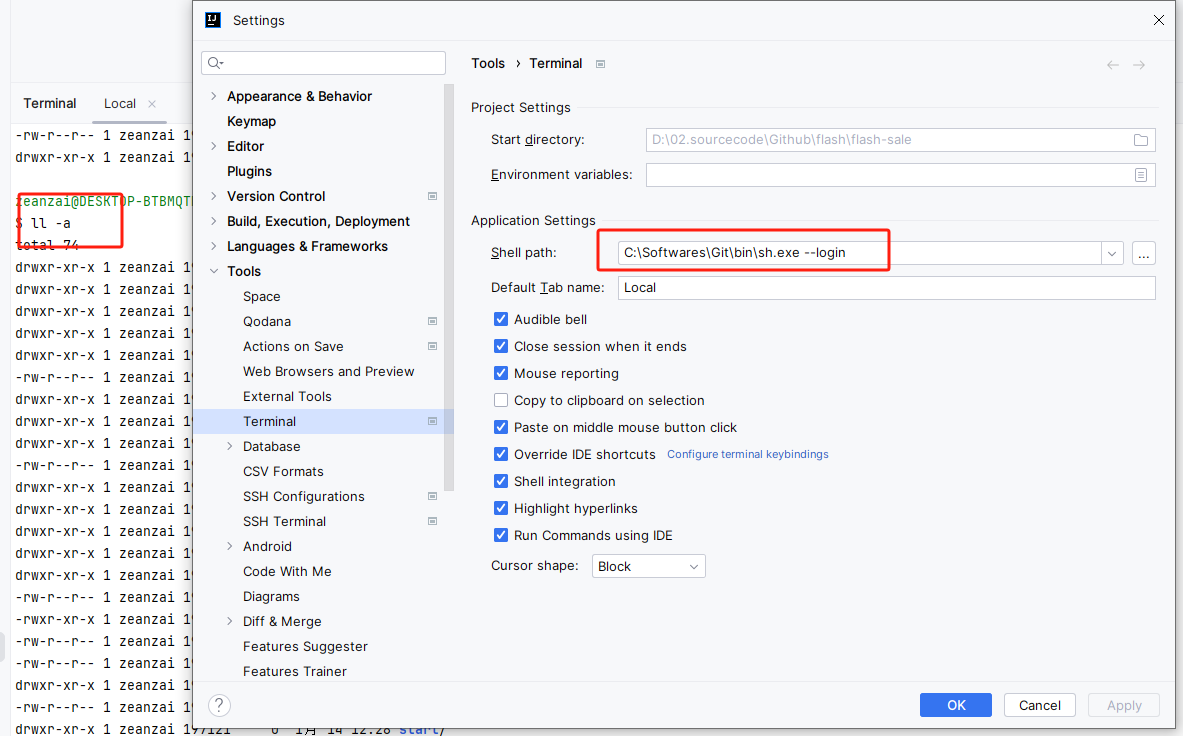Screen dimensions: 1183x736
Task: Uncheck the Shell integration option
Action: pos(501,482)
